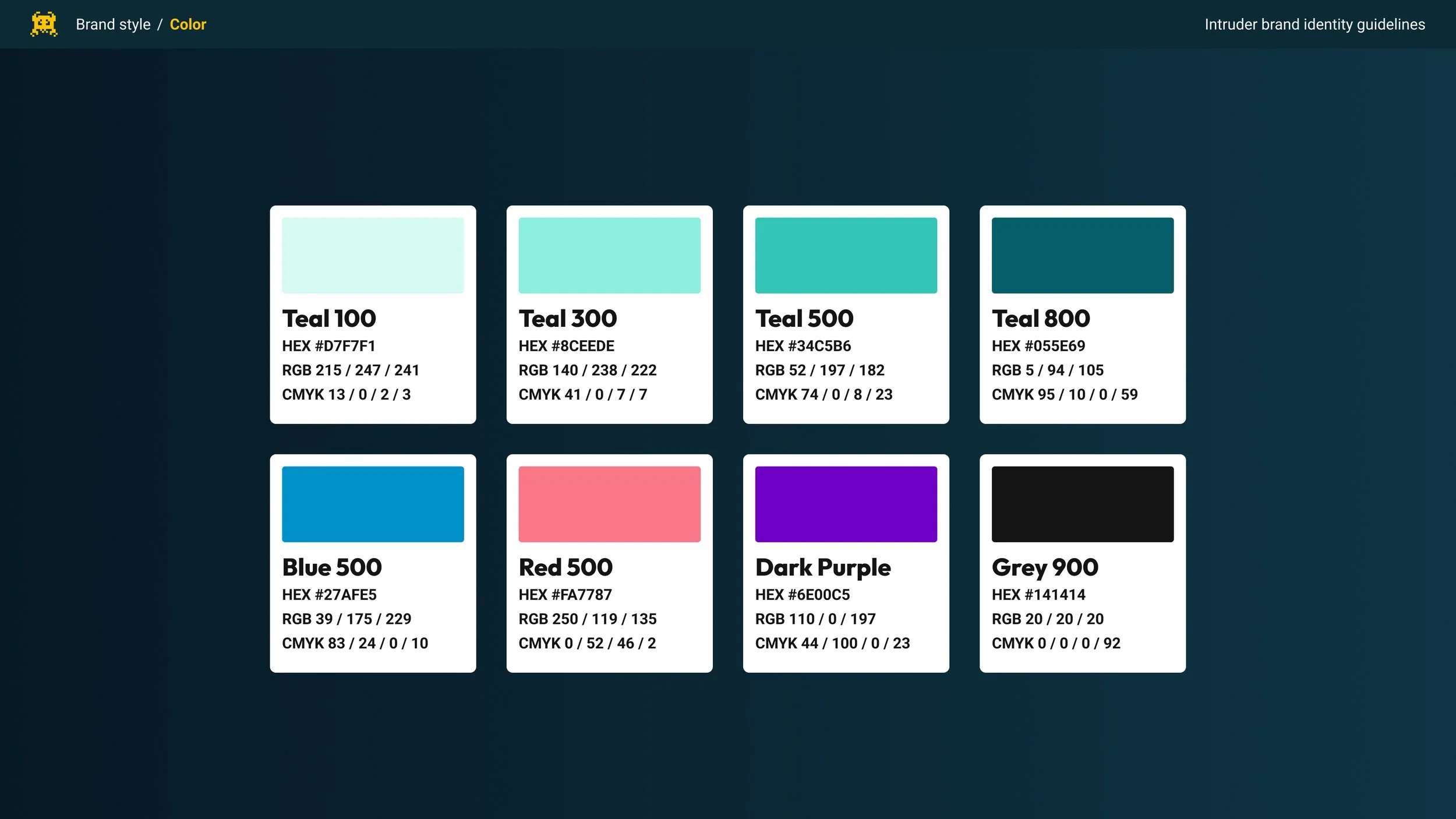Select the Blue 500 color swatch
This screenshot has width=1456, height=819.
(373, 504)
